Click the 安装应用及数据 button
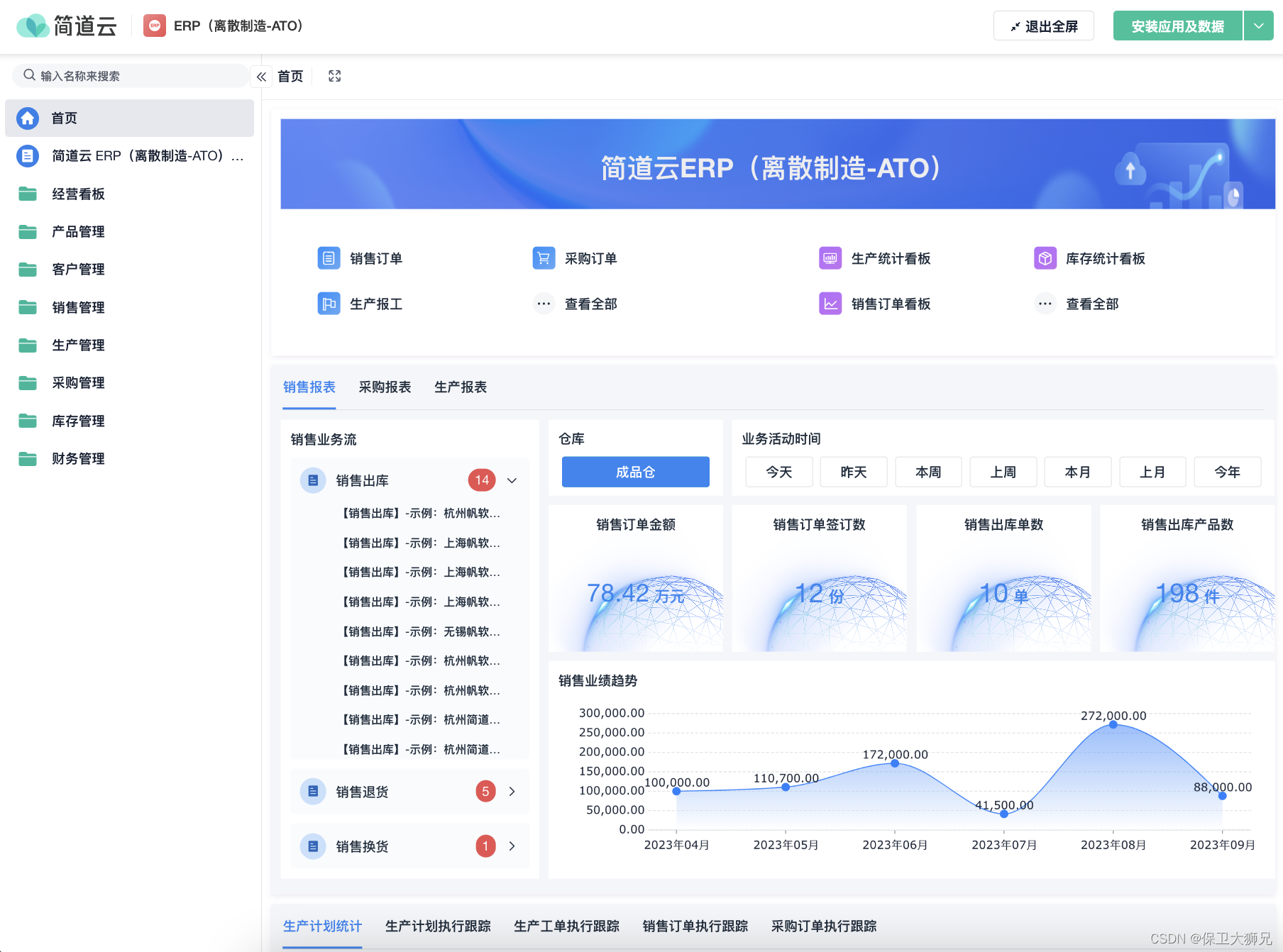Viewport: 1283px width, 952px height. [1177, 25]
